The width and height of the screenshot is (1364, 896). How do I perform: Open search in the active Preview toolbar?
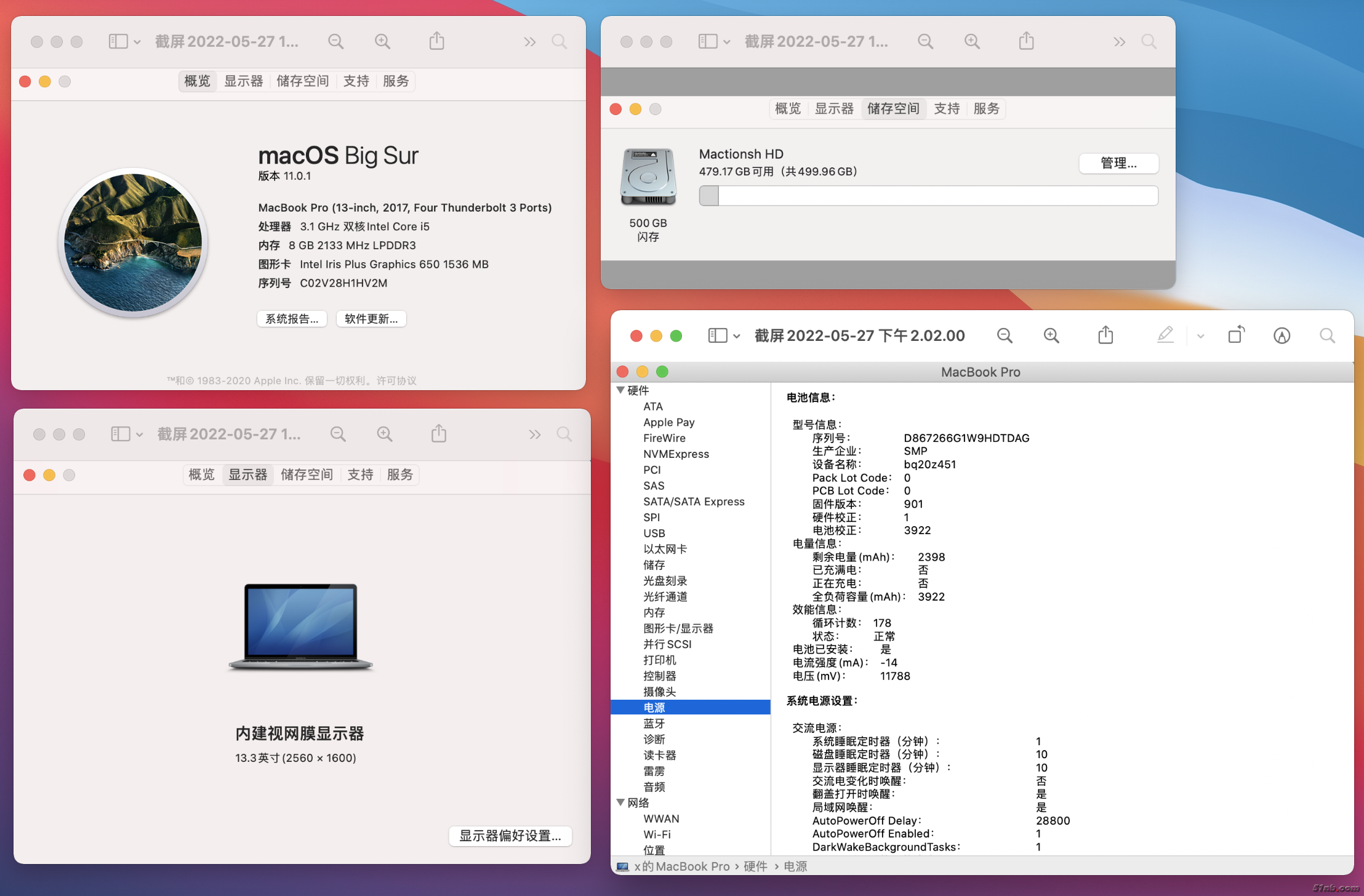[1327, 335]
